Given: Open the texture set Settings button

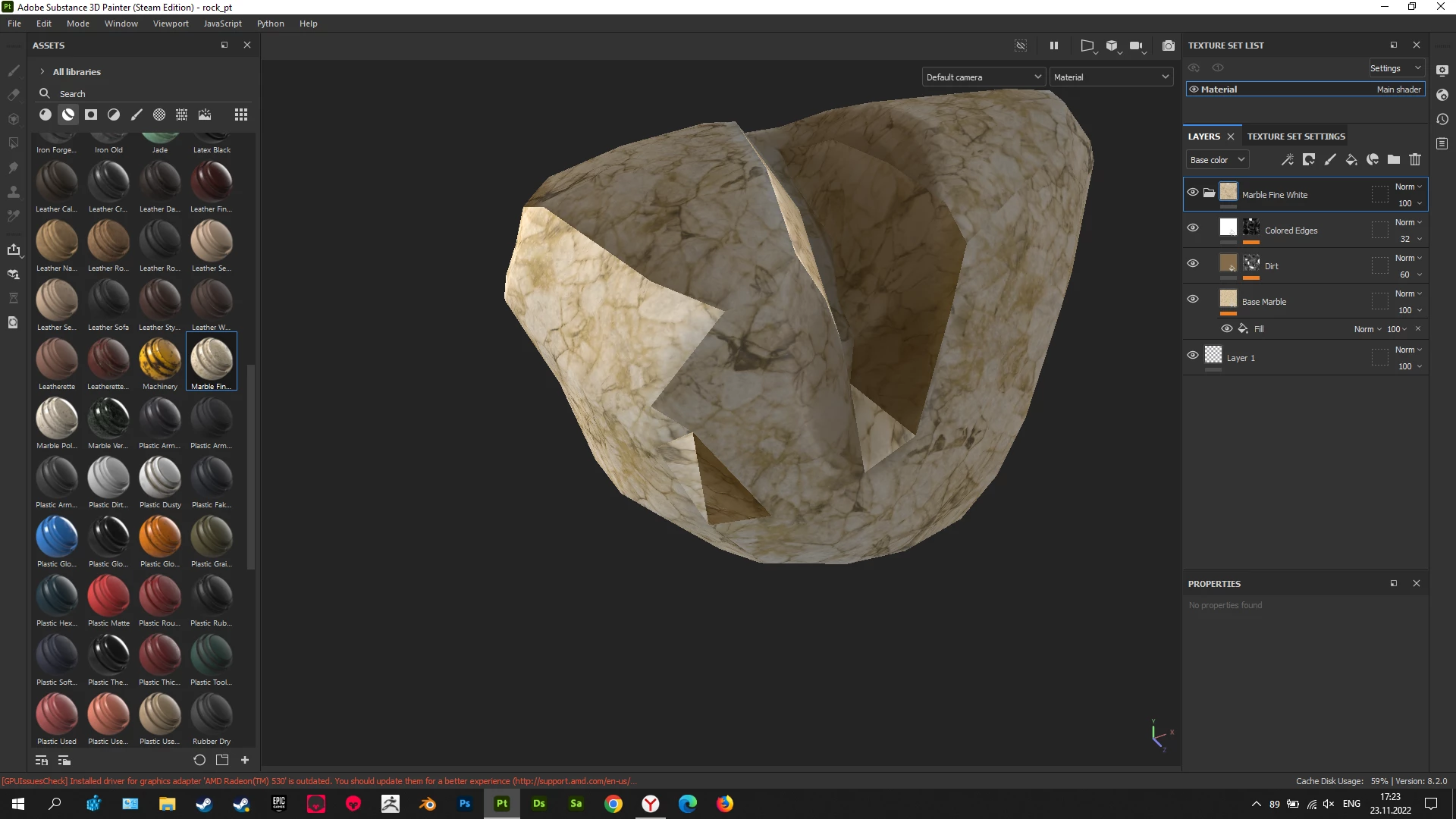Looking at the screenshot, I should pyautogui.click(x=1395, y=68).
